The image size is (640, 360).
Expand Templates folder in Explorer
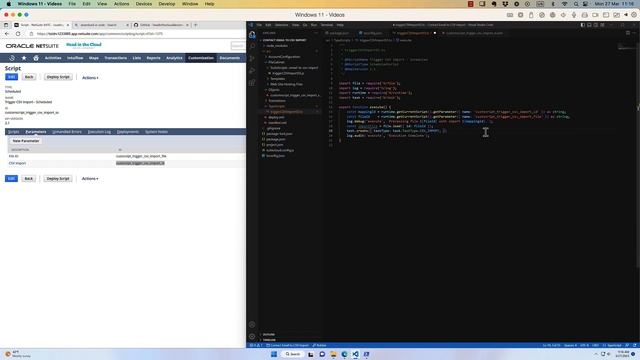[x=278, y=79]
